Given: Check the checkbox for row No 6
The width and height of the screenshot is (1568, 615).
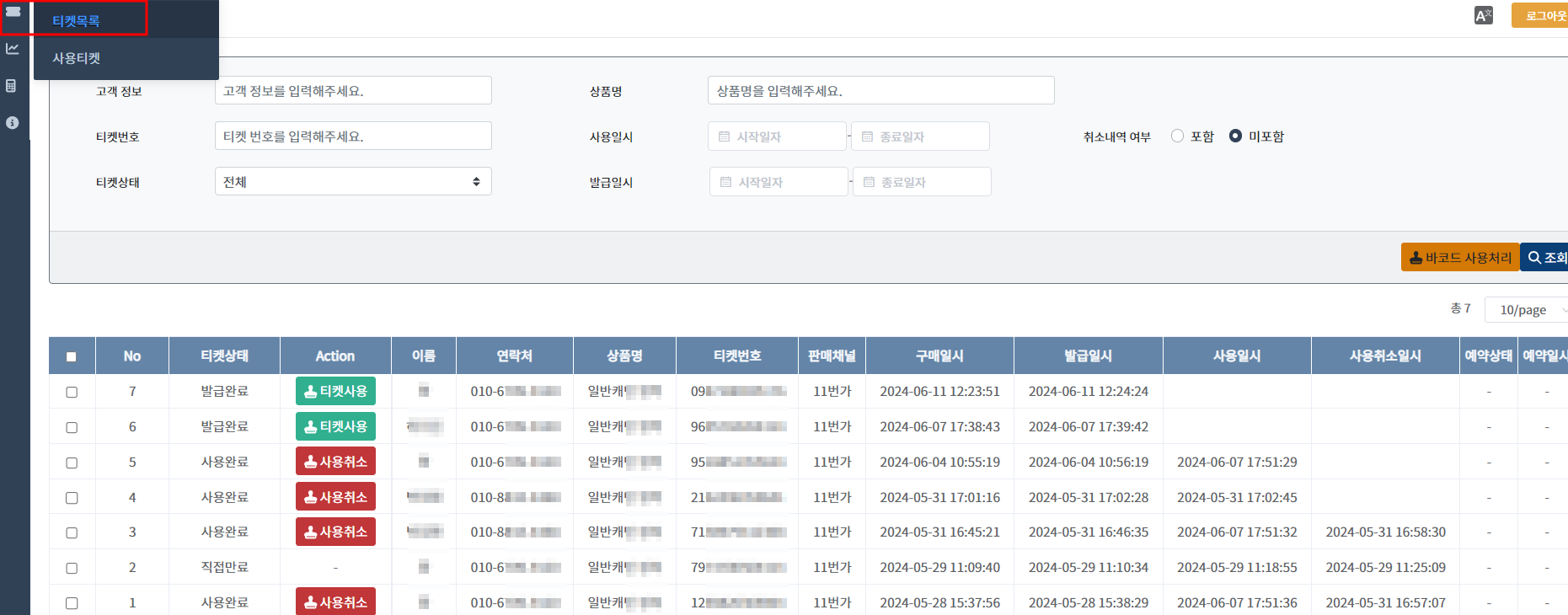Looking at the screenshot, I should point(72,427).
